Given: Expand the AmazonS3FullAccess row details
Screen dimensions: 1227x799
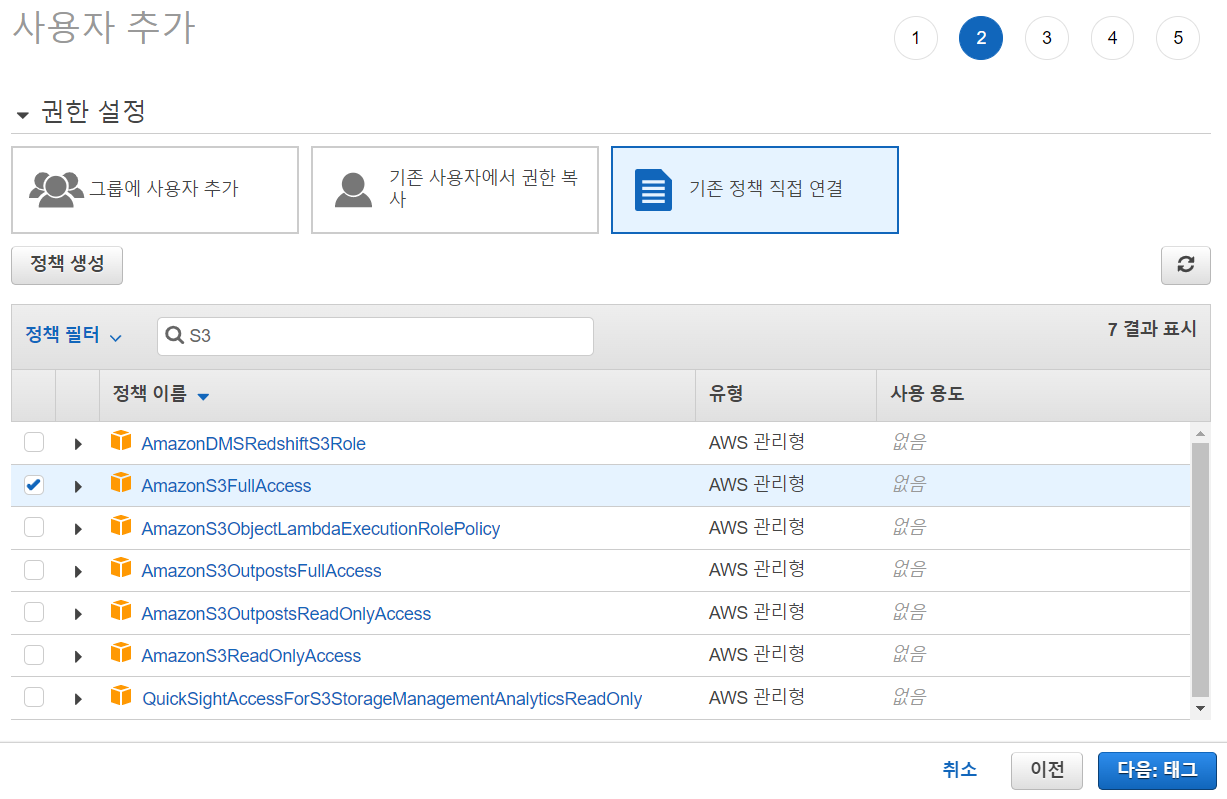Looking at the screenshot, I should pyautogui.click(x=78, y=486).
